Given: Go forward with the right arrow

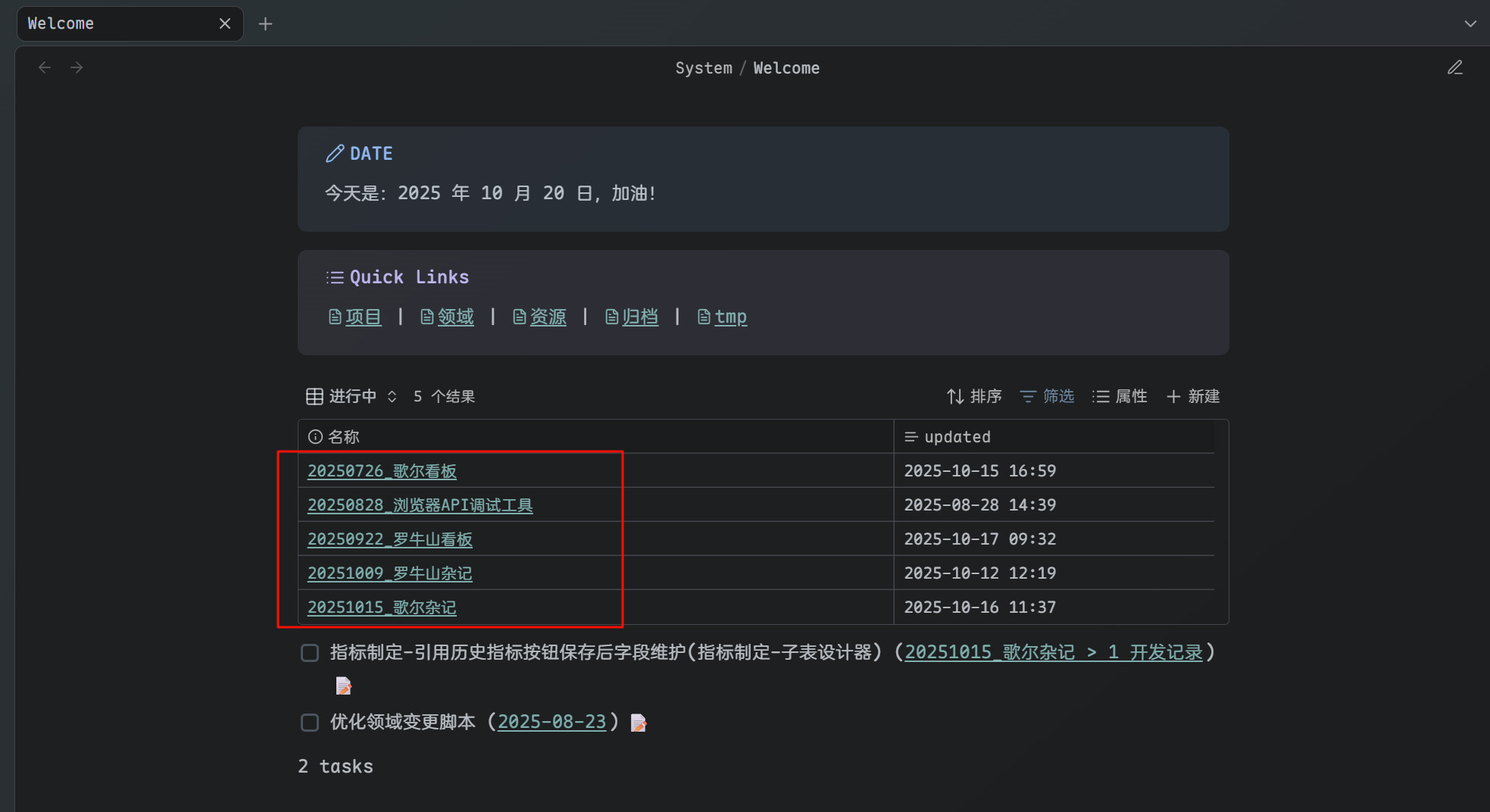Looking at the screenshot, I should pyautogui.click(x=77, y=68).
